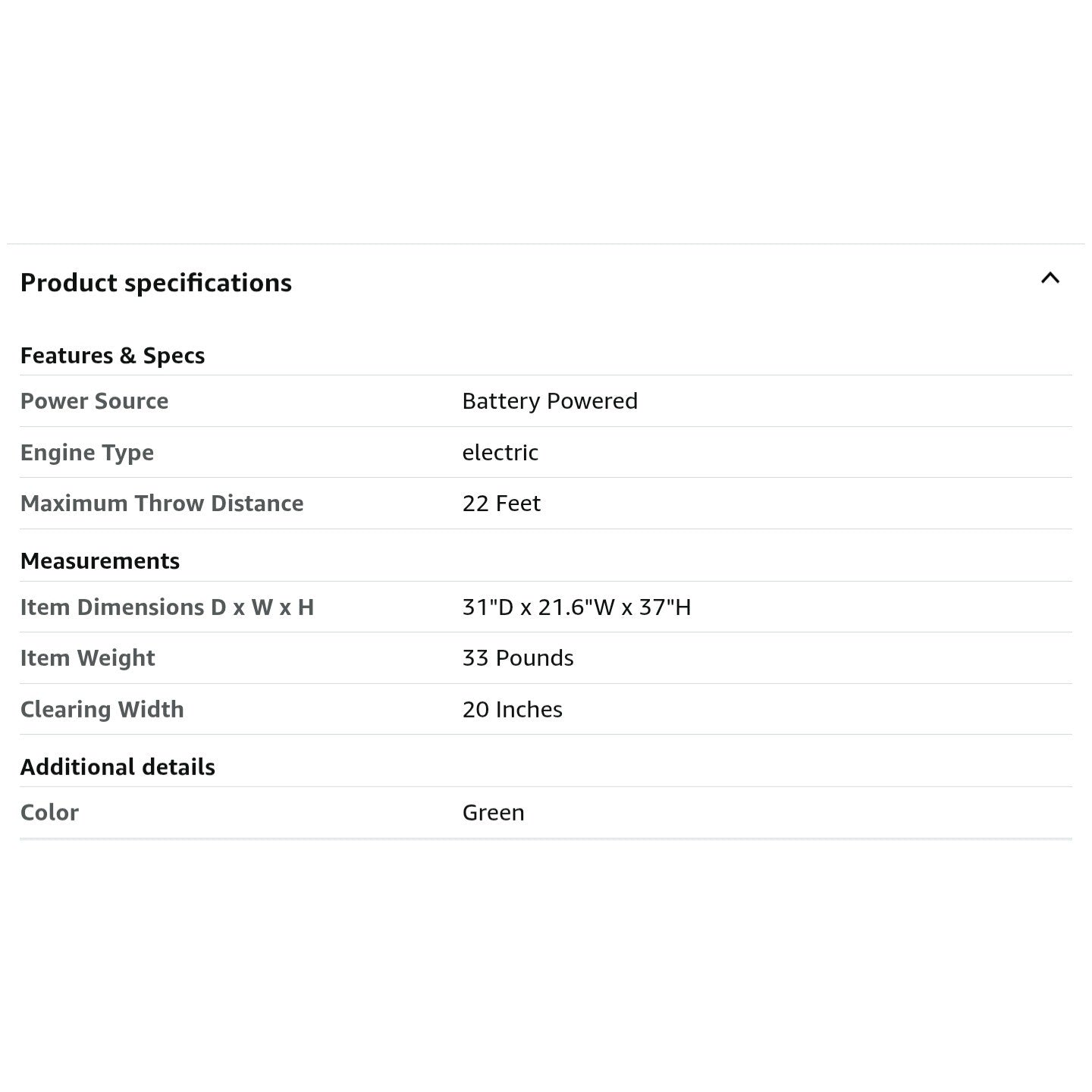
Task: Collapse the Product specifications chevron
Action: 1050,278
